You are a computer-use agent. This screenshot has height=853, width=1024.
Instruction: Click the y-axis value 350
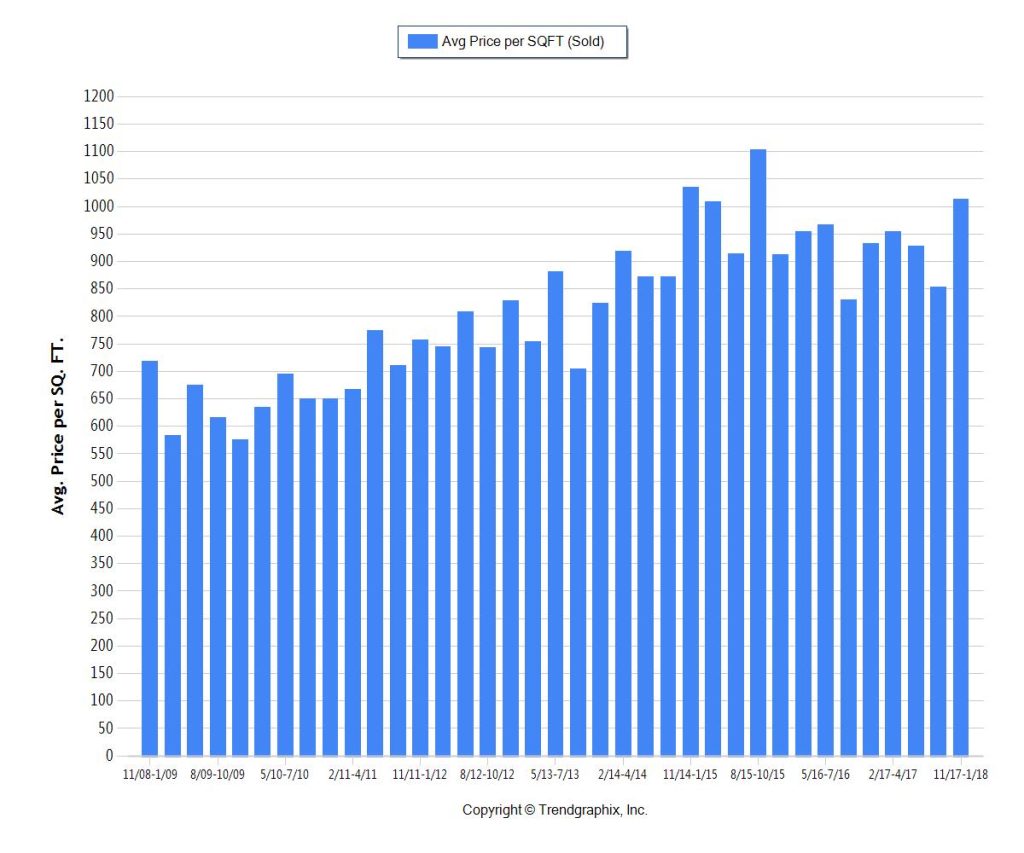pos(102,563)
